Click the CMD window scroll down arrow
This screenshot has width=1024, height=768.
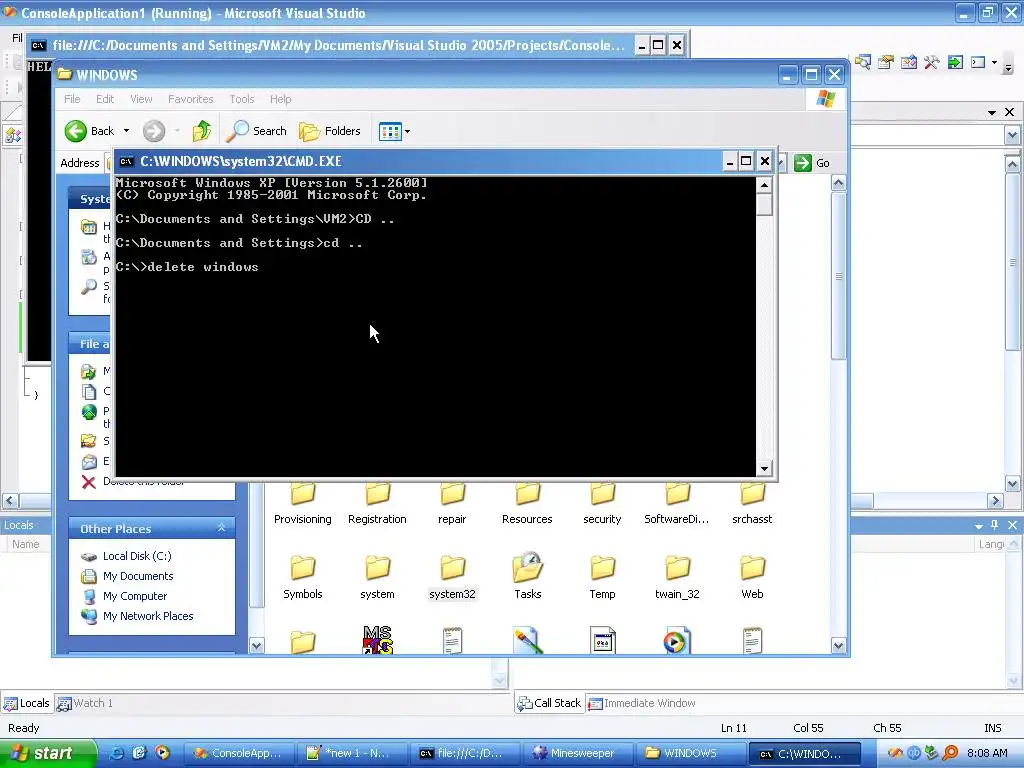coord(764,468)
